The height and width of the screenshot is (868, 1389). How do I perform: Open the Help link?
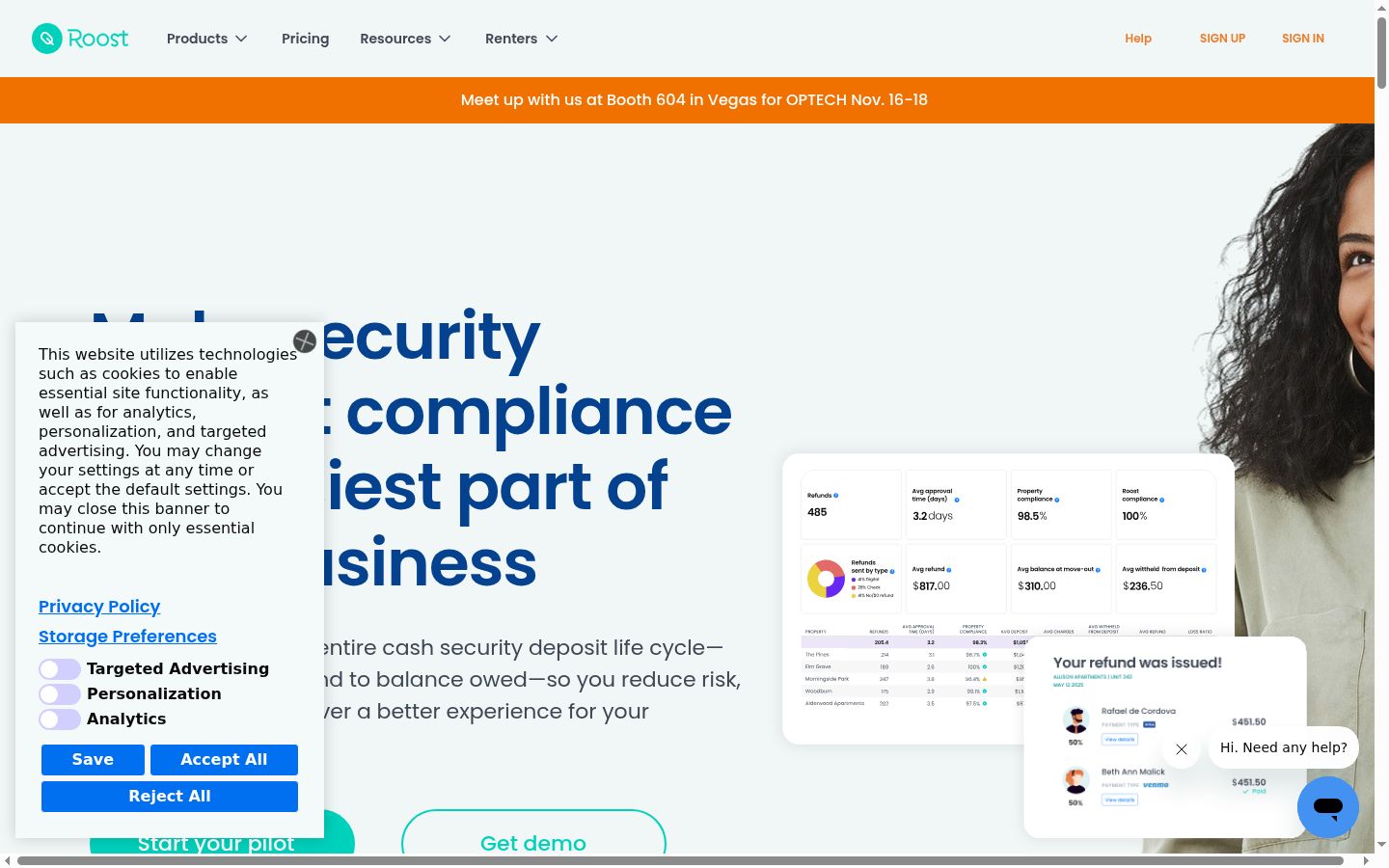point(1138,39)
